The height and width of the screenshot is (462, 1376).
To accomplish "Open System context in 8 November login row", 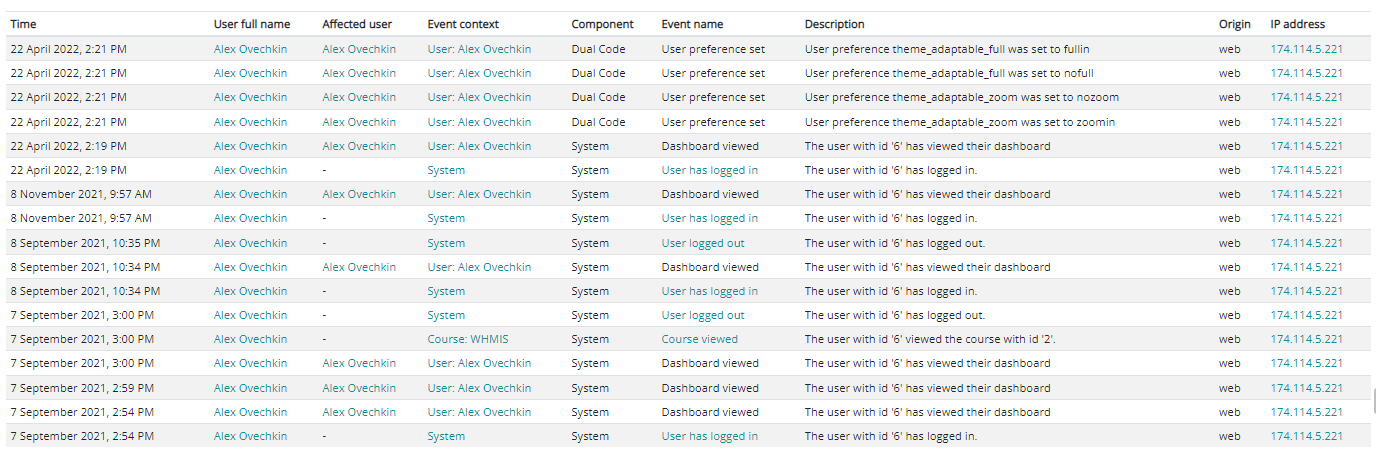I will [x=446, y=218].
